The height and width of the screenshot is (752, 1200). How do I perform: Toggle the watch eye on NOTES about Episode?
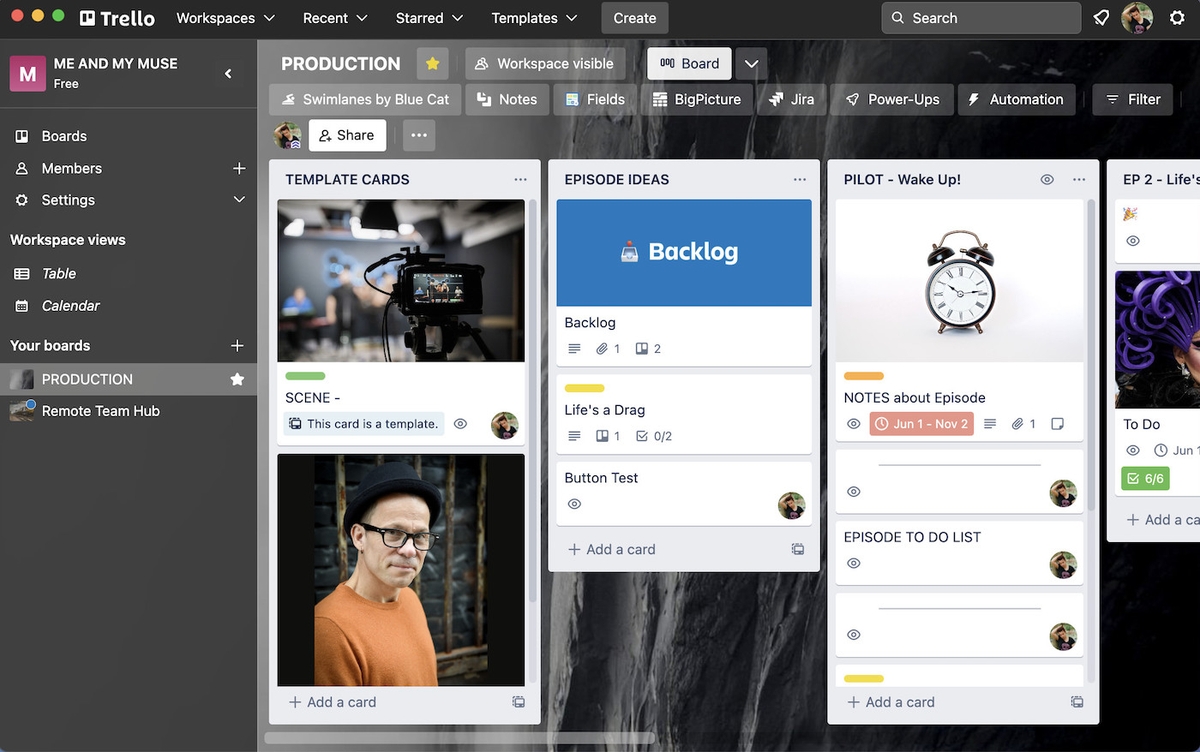point(854,423)
